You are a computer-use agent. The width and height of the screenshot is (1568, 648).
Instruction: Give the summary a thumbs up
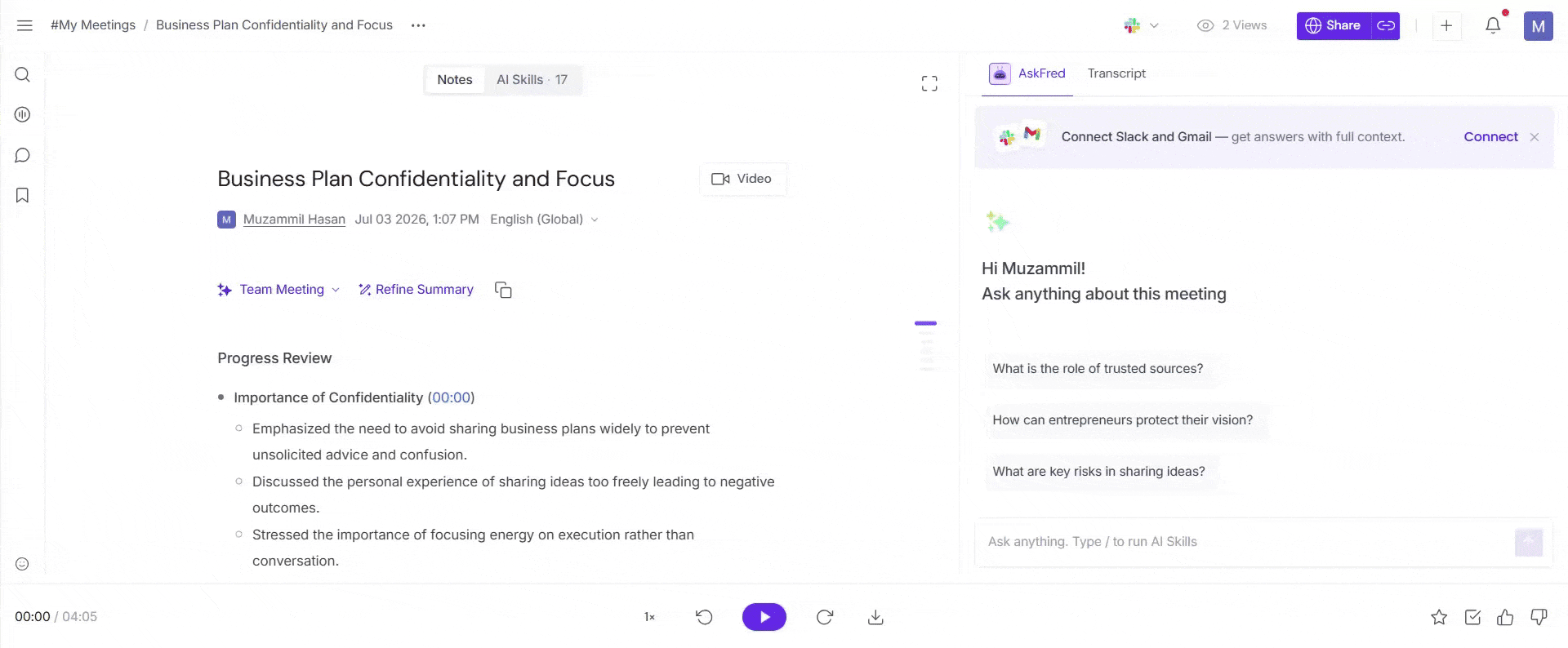pyautogui.click(x=1505, y=617)
